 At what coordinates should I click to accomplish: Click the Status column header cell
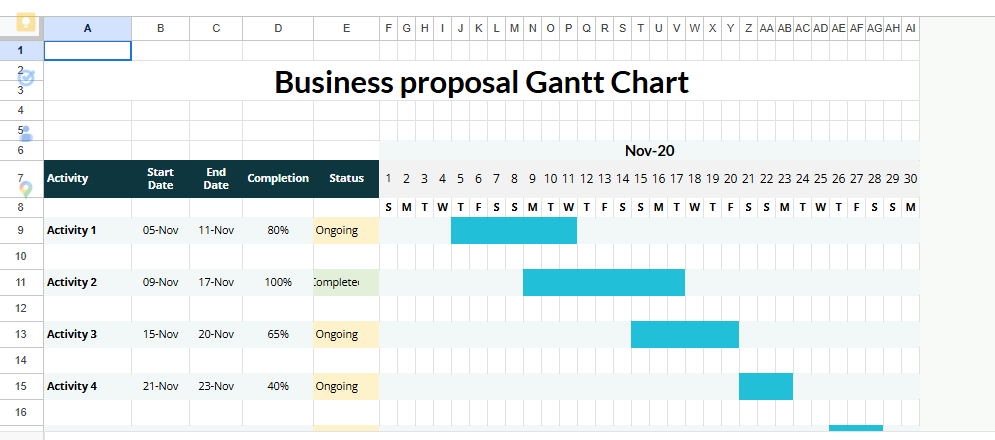[x=346, y=178]
